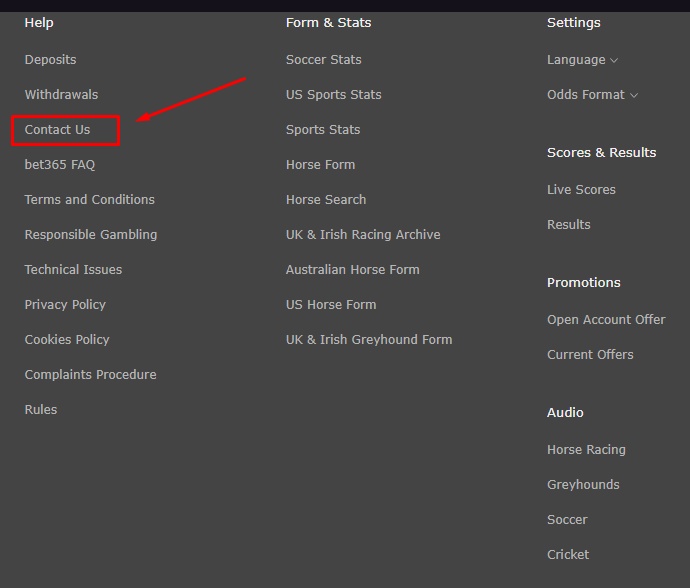Expand the Language dropdown
This screenshot has height=588, width=690.
pyautogui.click(x=582, y=59)
